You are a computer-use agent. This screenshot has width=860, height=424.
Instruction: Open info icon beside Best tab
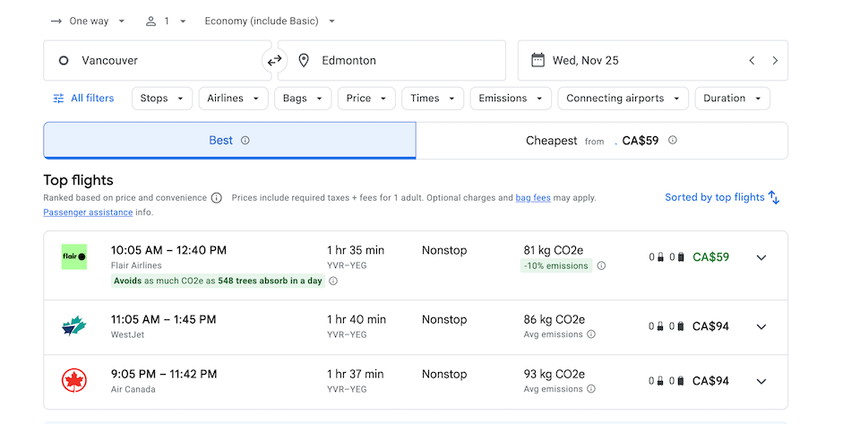(x=245, y=140)
